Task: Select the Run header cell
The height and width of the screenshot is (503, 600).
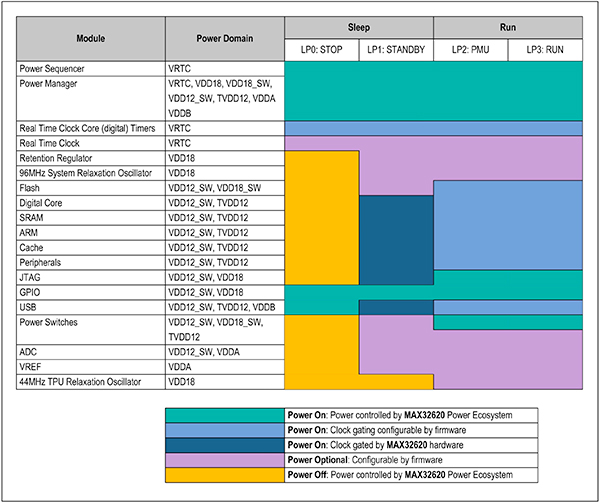Action: tap(508, 28)
